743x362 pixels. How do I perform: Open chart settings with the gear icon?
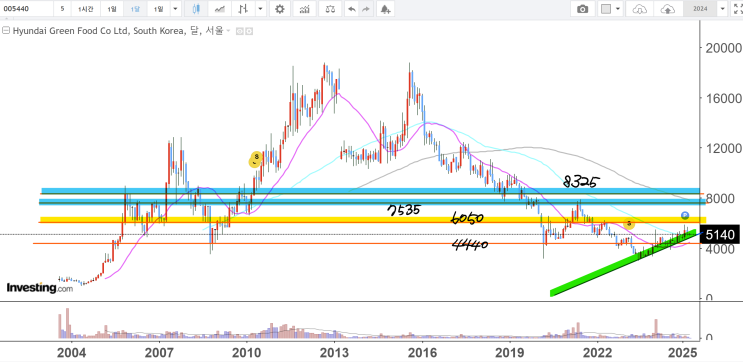pyautogui.click(x=280, y=9)
